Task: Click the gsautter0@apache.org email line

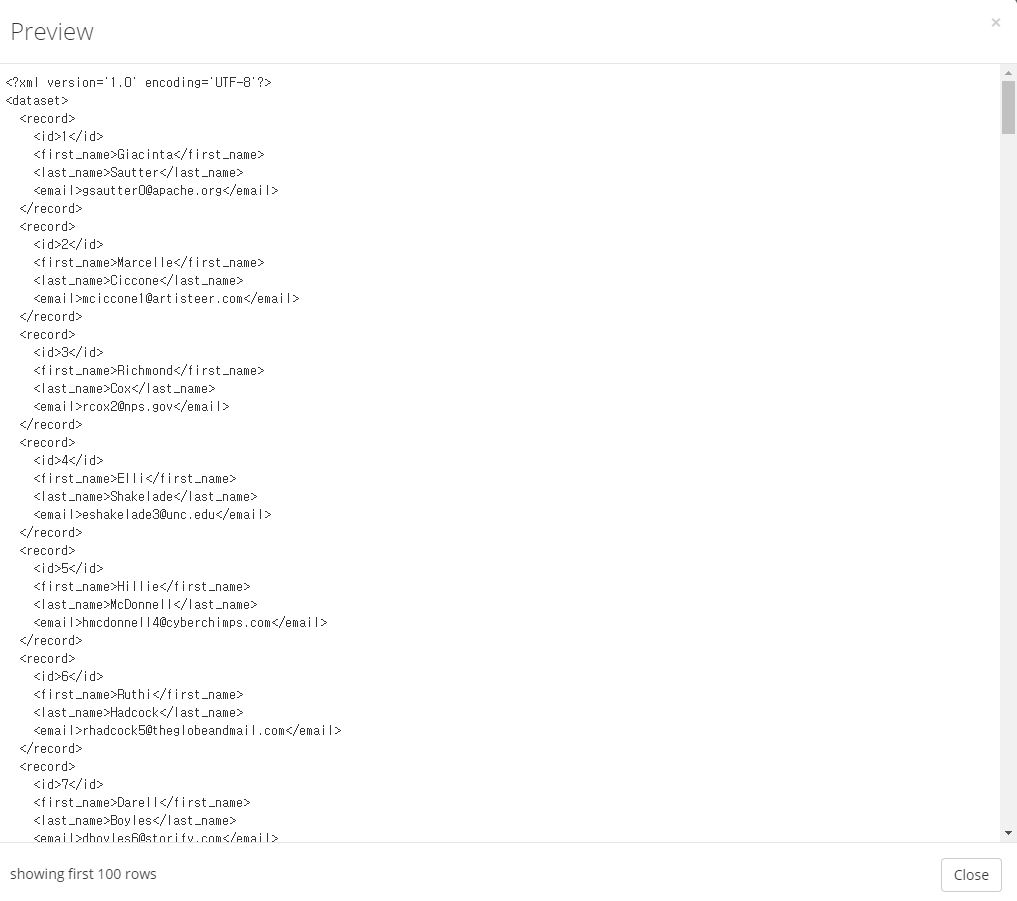Action: 156,191
